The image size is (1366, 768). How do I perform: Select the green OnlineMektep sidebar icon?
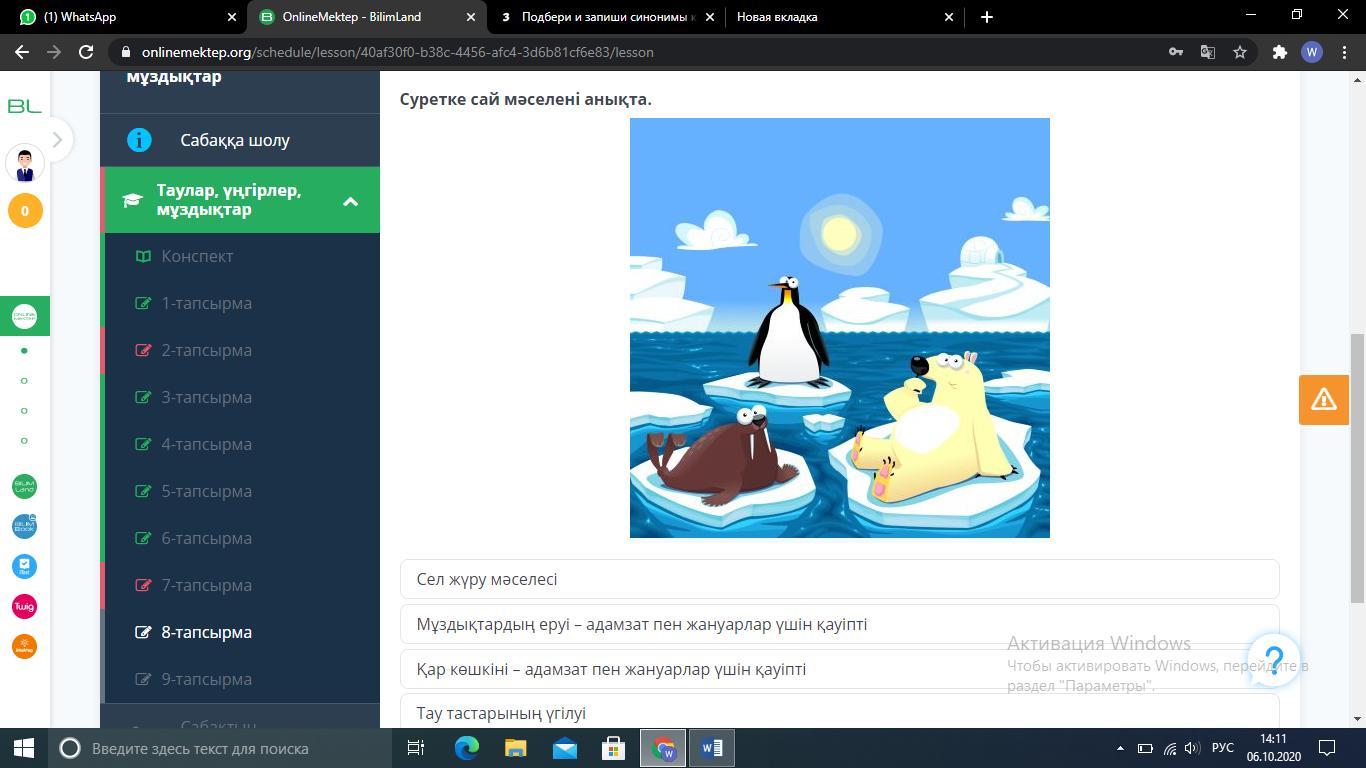24,316
